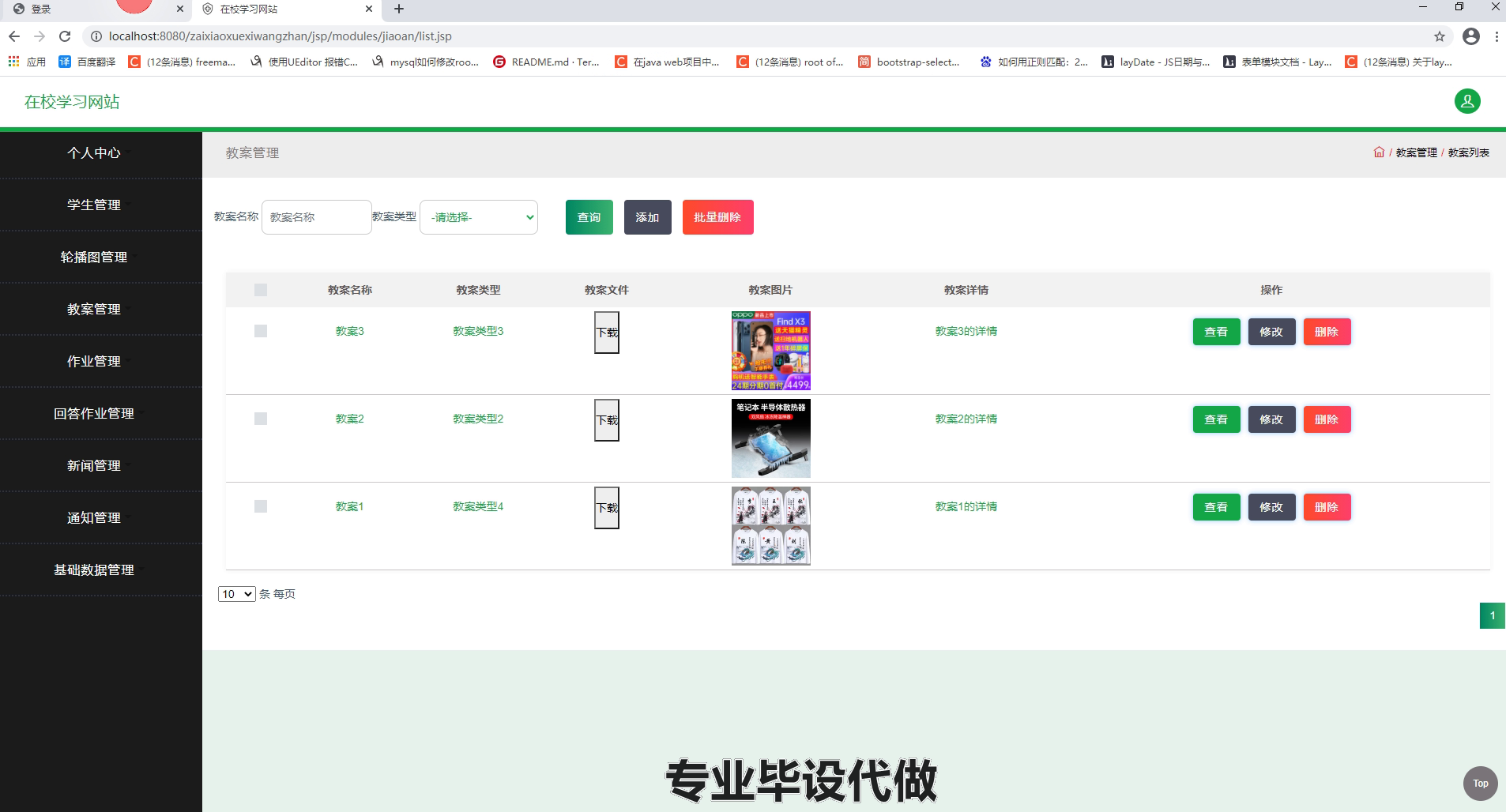Download the file for 教案2
This screenshot has height=812, width=1506.
tap(607, 420)
